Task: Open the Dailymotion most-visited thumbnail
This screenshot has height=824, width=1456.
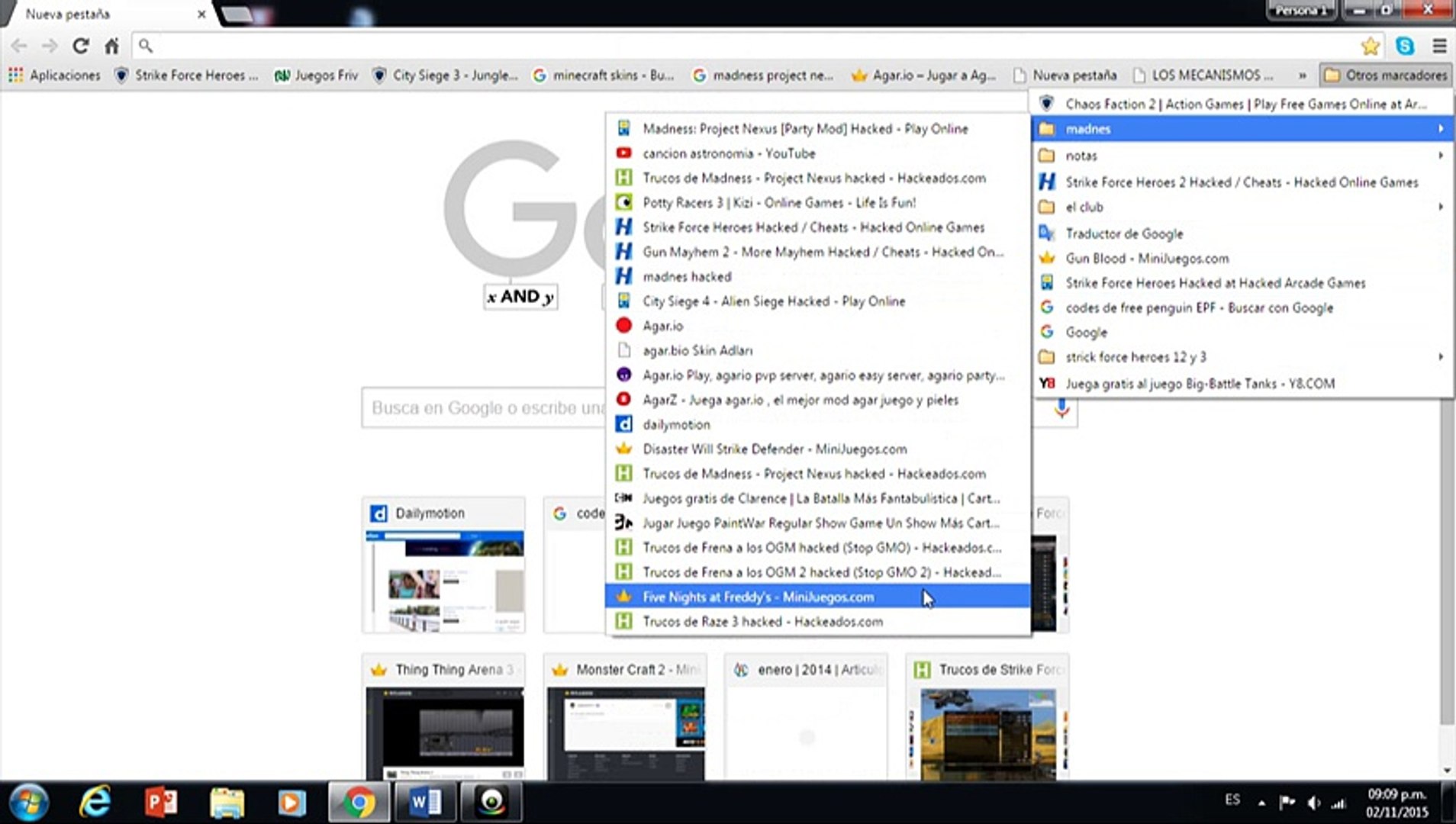Action: [444, 565]
